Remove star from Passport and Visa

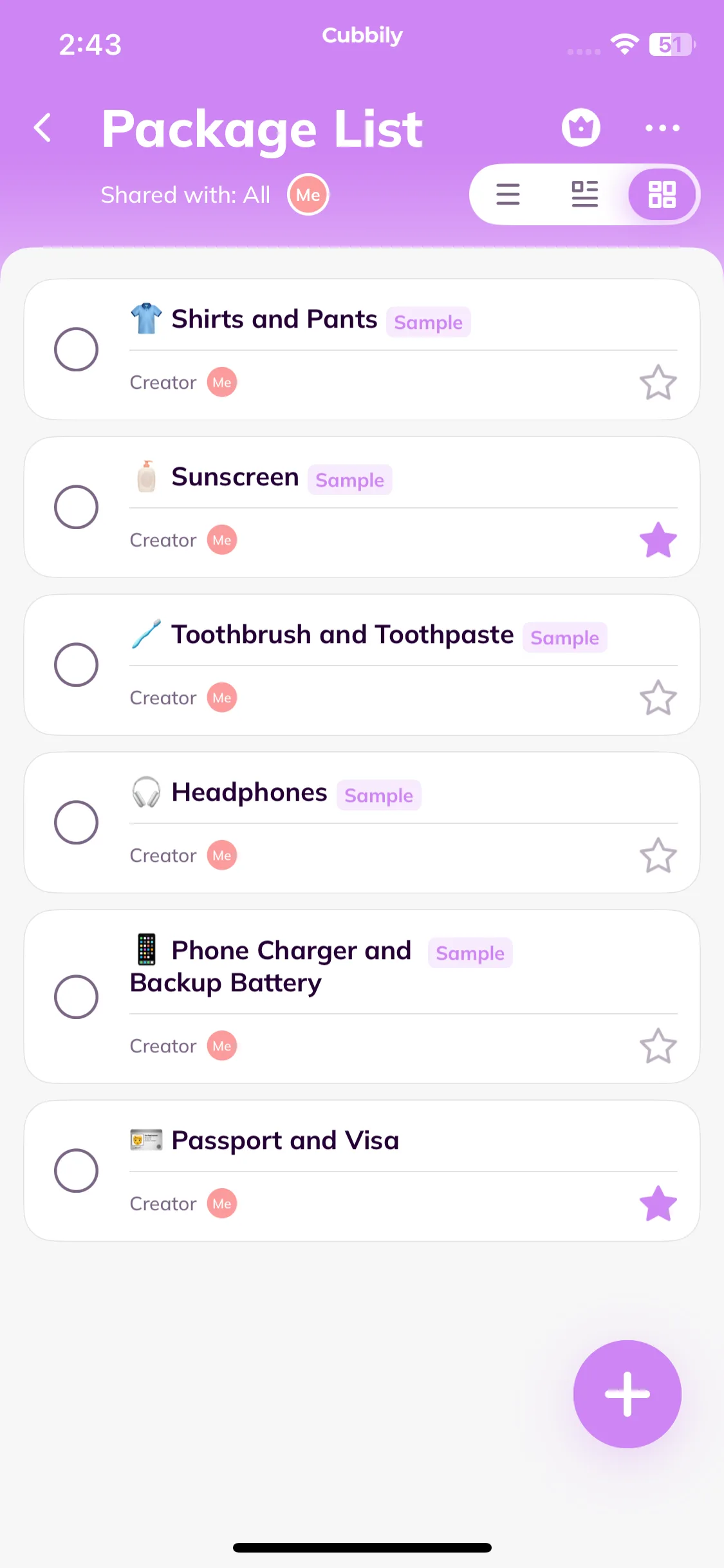pyautogui.click(x=658, y=1204)
